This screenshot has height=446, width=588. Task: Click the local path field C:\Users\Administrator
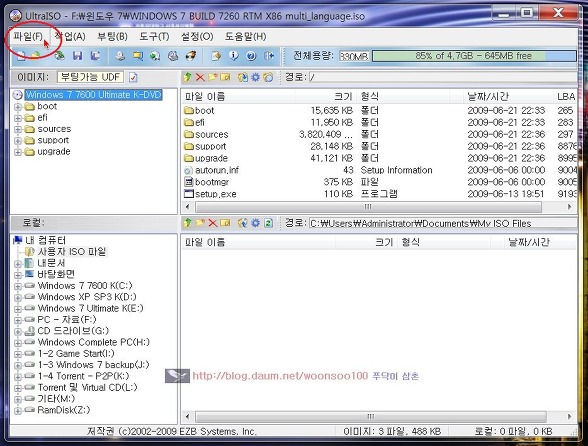click(443, 223)
